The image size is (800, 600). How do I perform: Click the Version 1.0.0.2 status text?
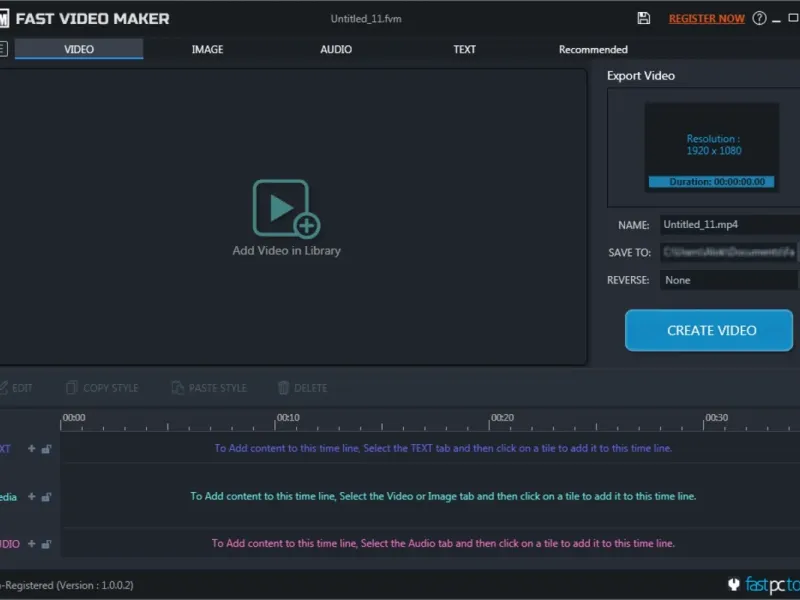(x=67, y=585)
